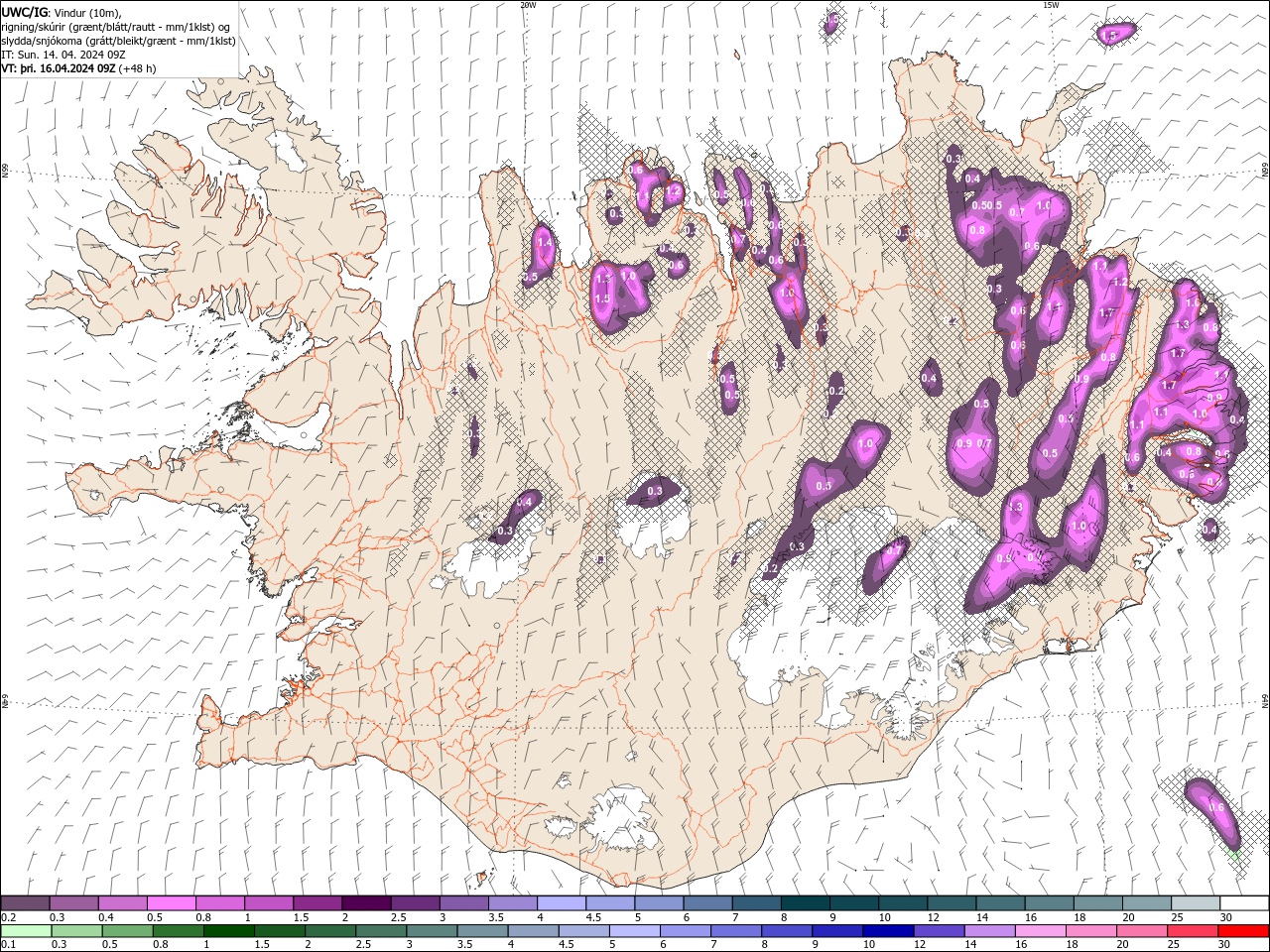Image resolution: width=1270 pixels, height=952 pixels.
Task: Click the lower legend swatch between 3.5 and 4
Action: 482,931
